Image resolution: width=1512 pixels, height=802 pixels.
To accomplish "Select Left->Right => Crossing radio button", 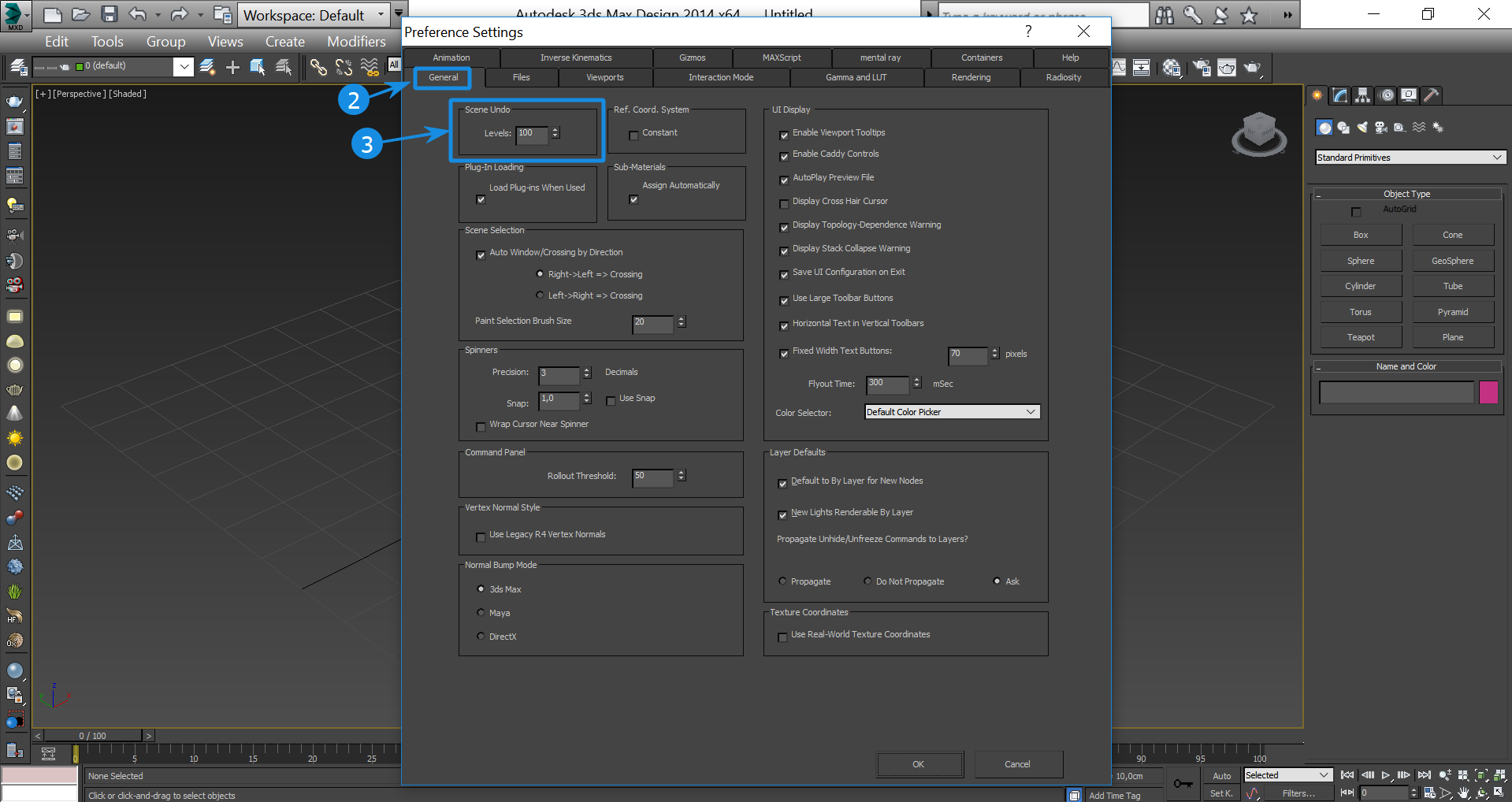I will pyautogui.click(x=540, y=295).
